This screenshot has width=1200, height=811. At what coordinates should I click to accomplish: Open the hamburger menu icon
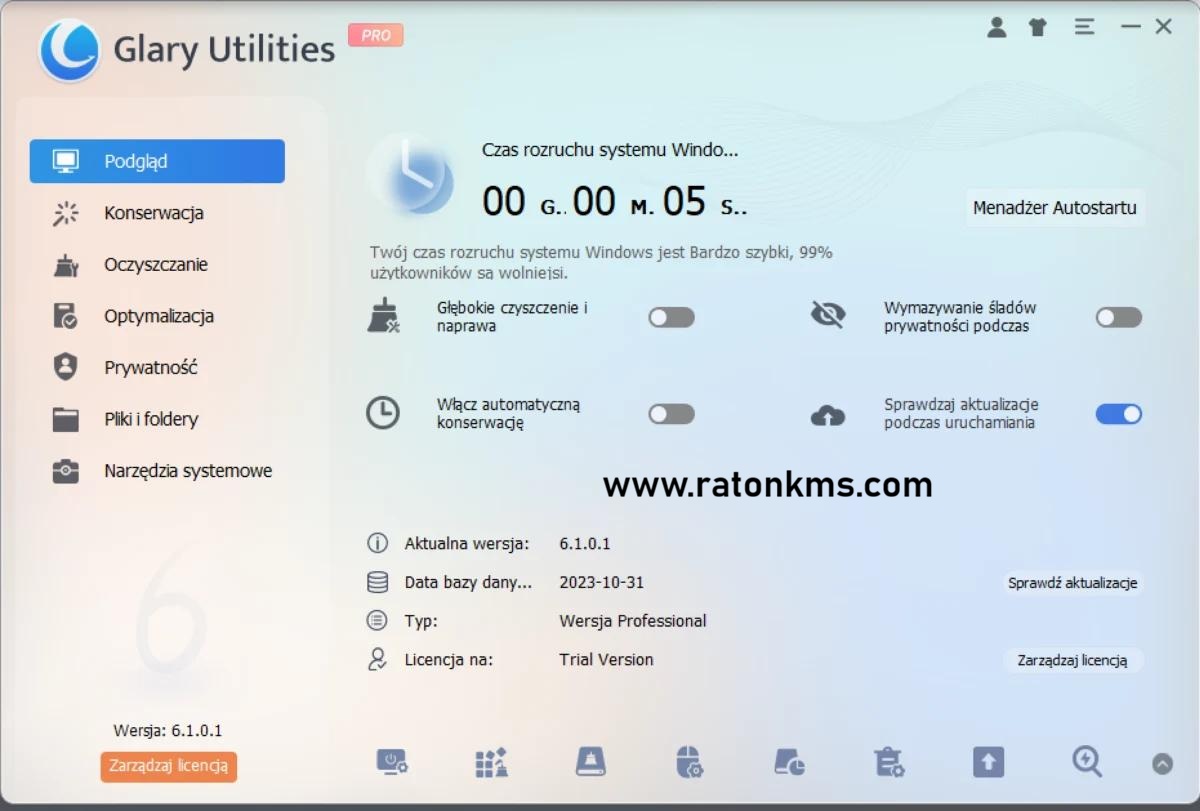click(x=1085, y=28)
